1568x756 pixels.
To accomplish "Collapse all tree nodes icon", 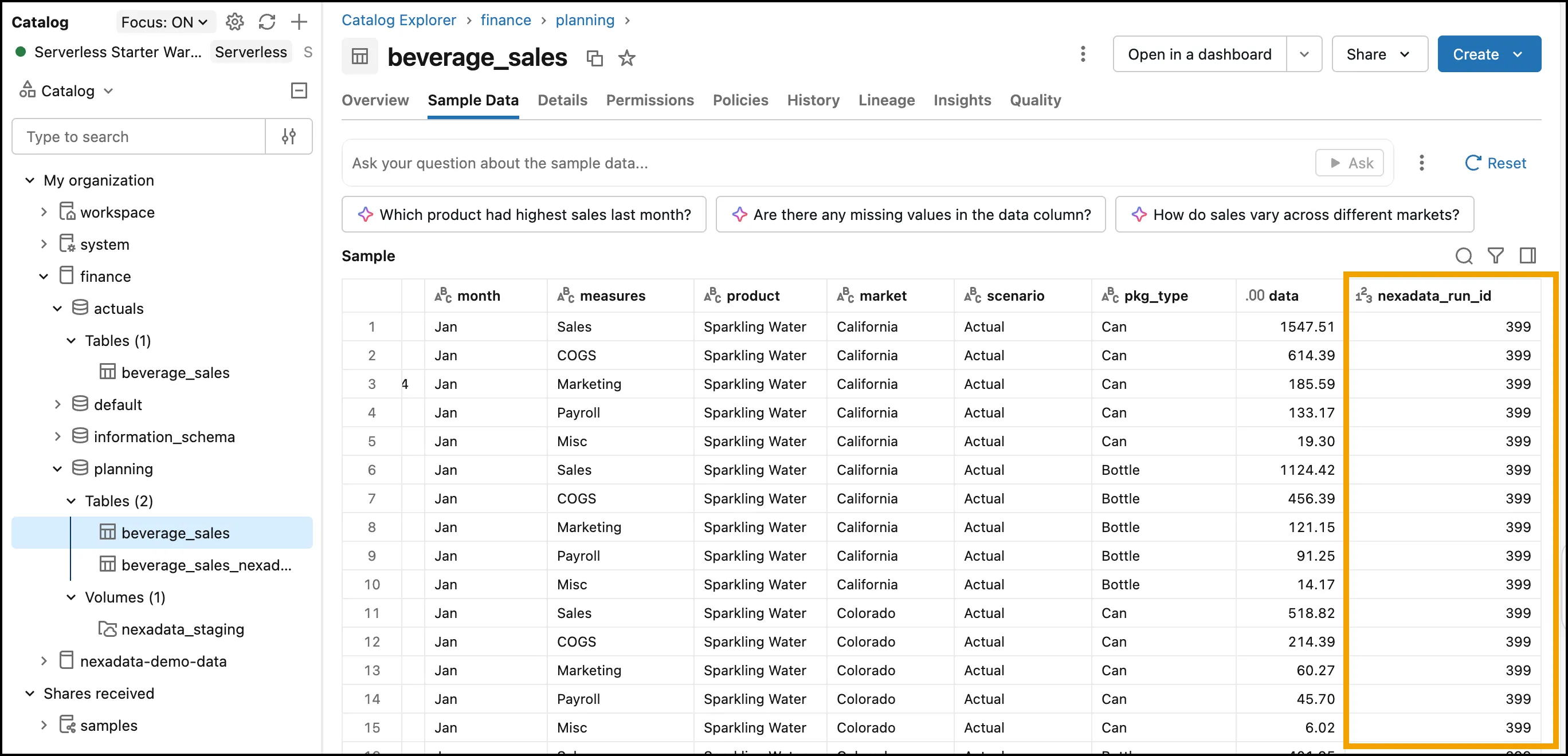I will pyautogui.click(x=299, y=90).
